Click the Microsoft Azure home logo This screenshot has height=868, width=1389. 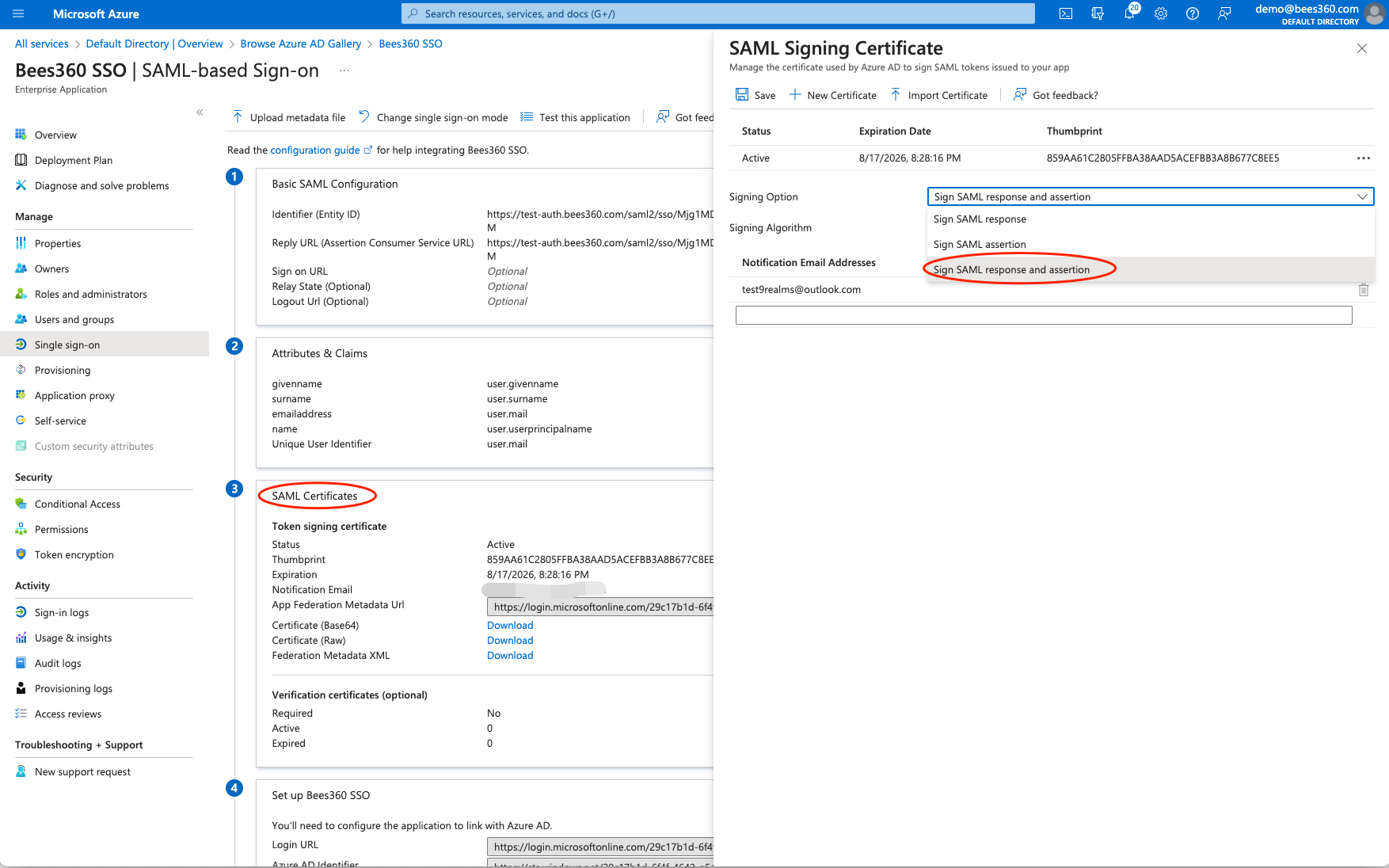click(96, 13)
